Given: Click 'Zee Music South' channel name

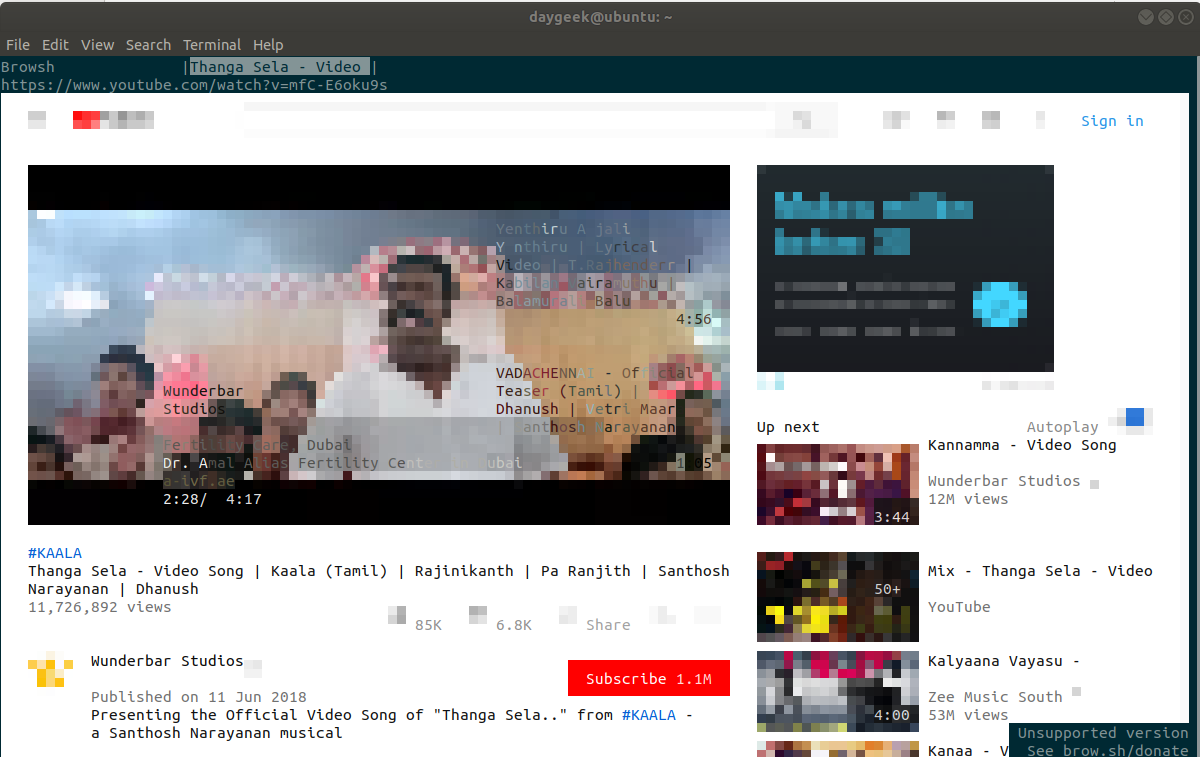Looking at the screenshot, I should pyautogui.click(x=995, y=697).
